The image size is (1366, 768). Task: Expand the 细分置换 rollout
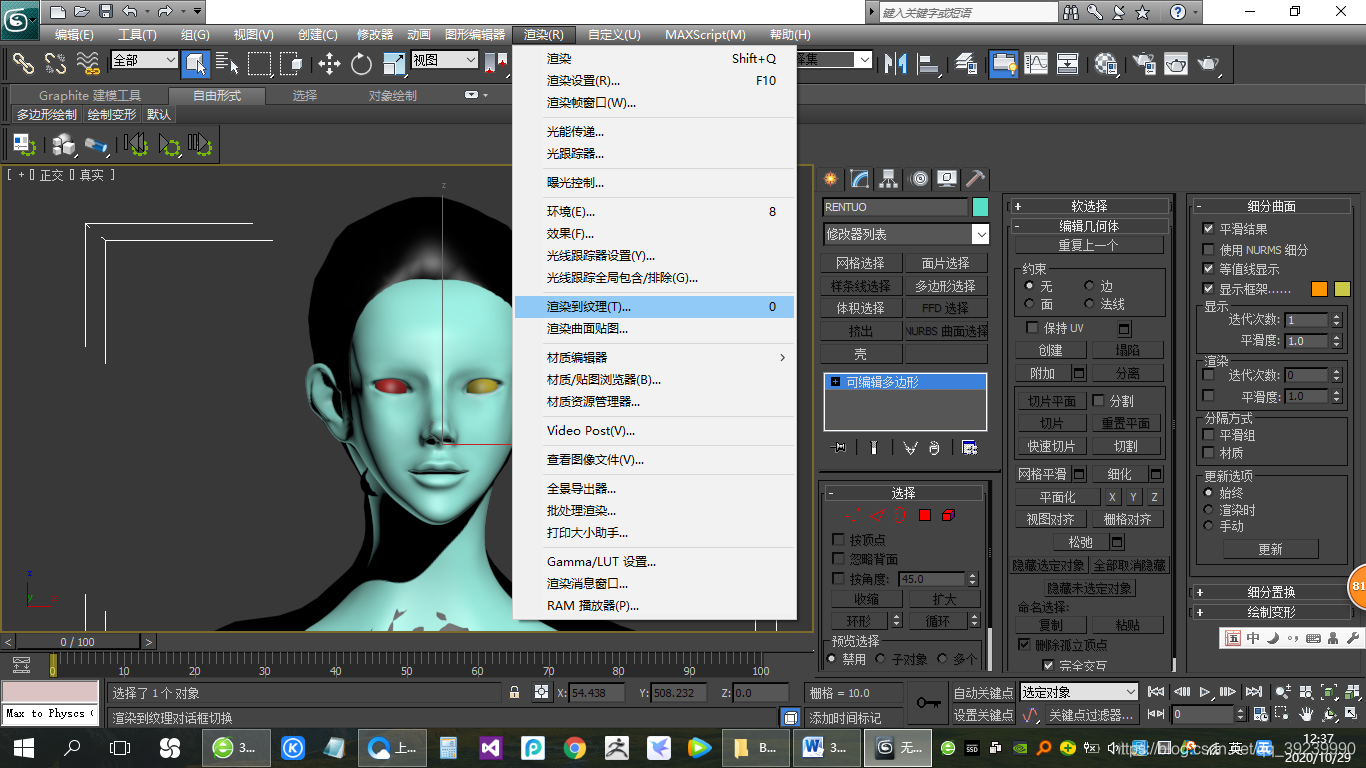click(x=1271, y=592)
